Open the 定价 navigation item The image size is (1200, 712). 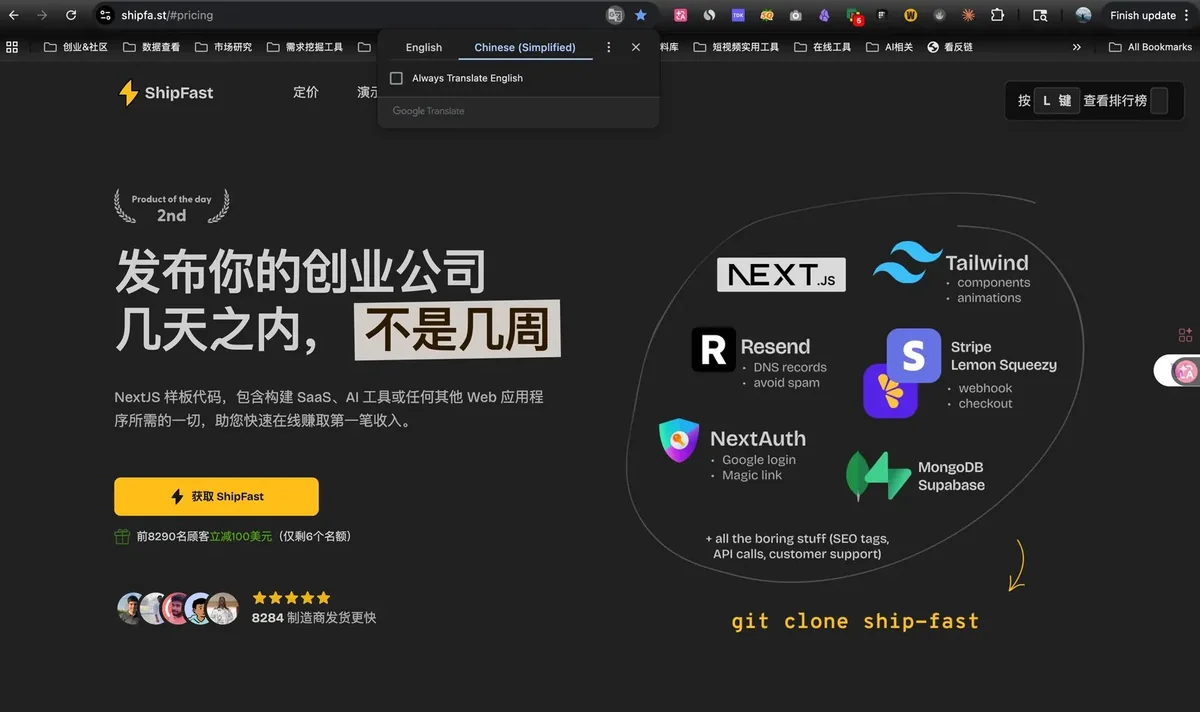click(x=306, y=92)
